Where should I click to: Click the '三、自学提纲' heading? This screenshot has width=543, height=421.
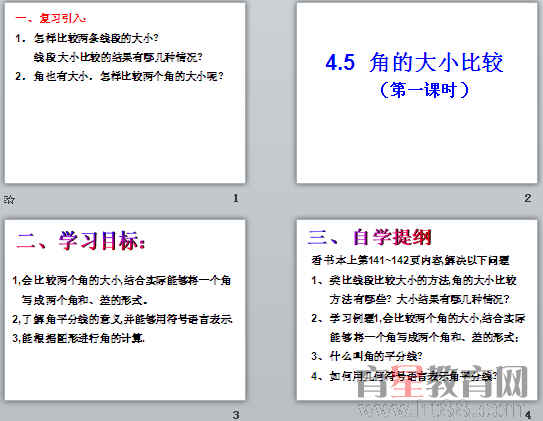tap(370, 238)
